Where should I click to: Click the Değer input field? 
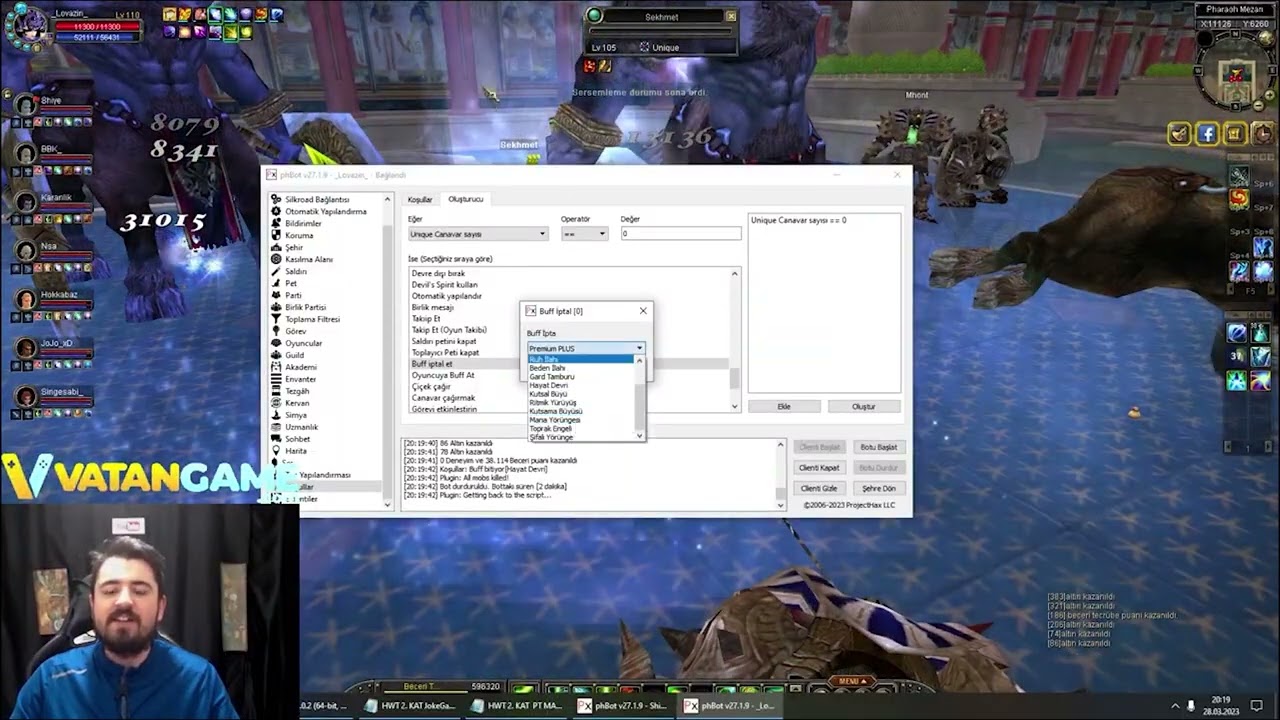click(x=680, y=234)
